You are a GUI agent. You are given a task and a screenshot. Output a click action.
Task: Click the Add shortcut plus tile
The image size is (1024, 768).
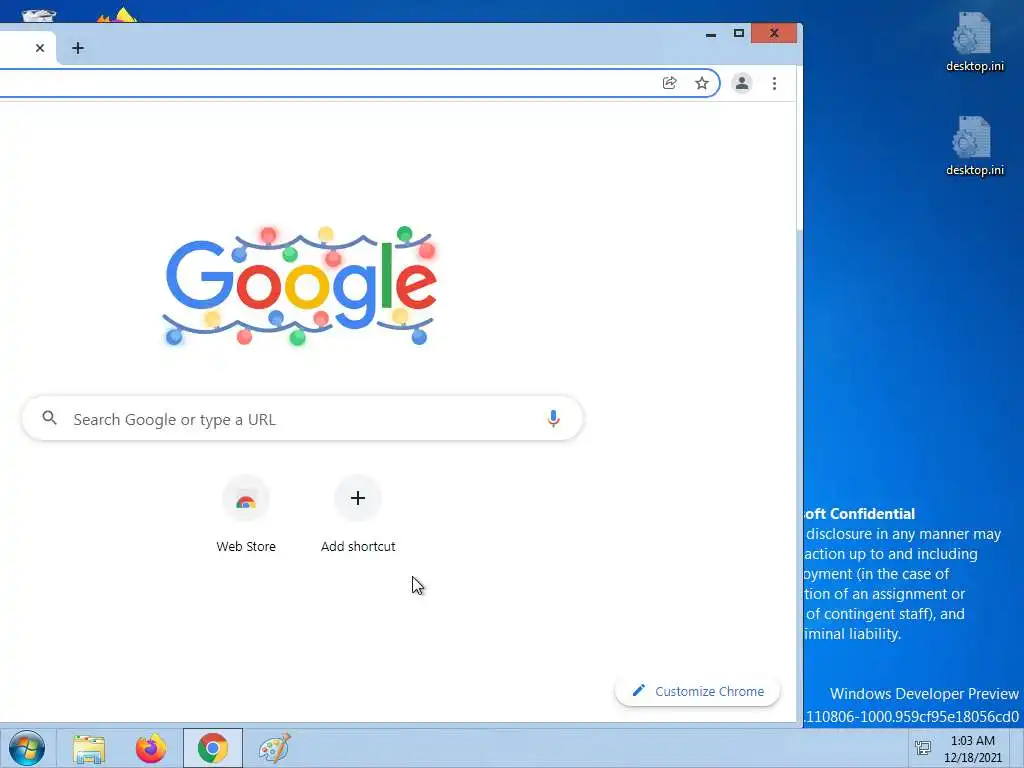point(358,498)
